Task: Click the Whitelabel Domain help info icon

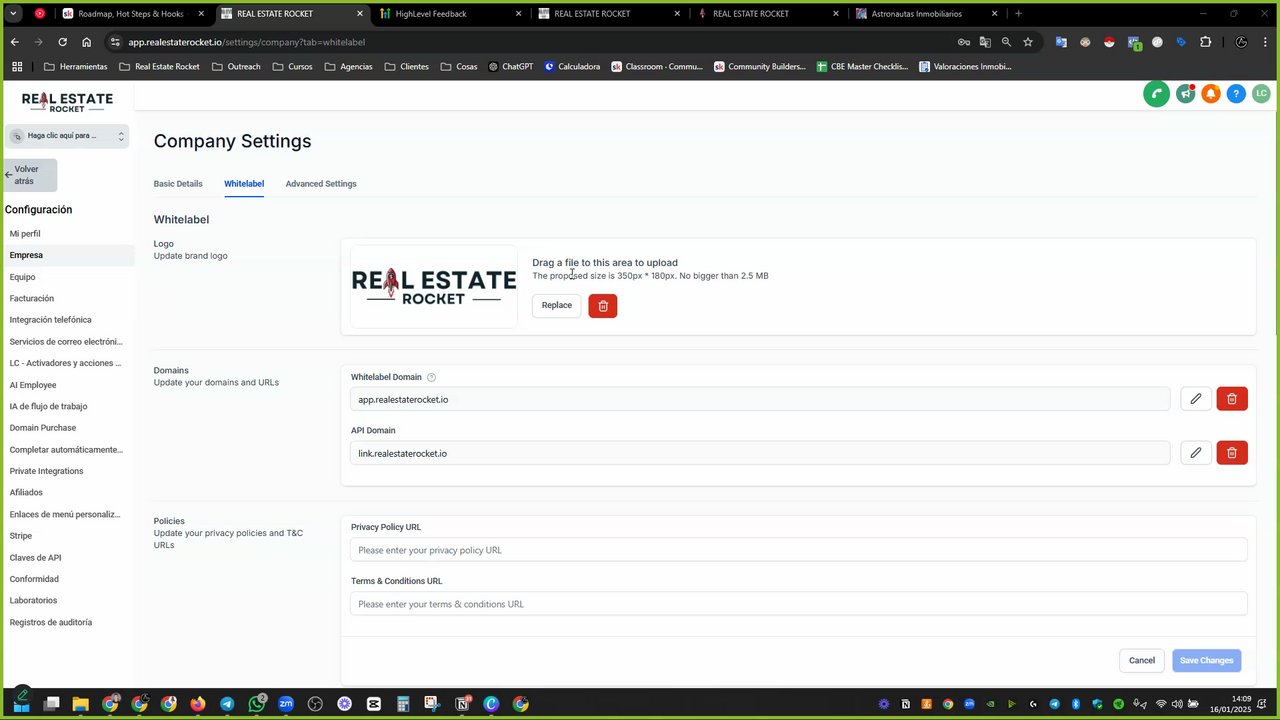Action: pos(432,377)
